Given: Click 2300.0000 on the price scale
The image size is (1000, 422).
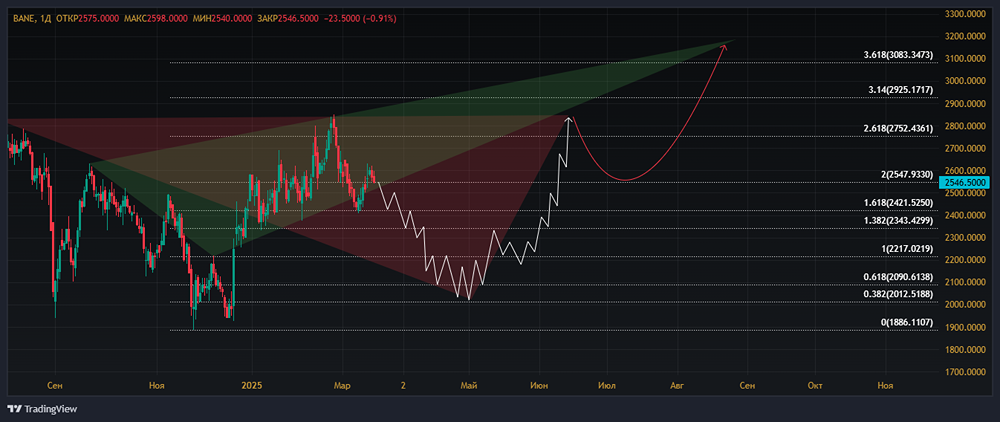Looking at the screenshot, I should [x=965, y=238].
